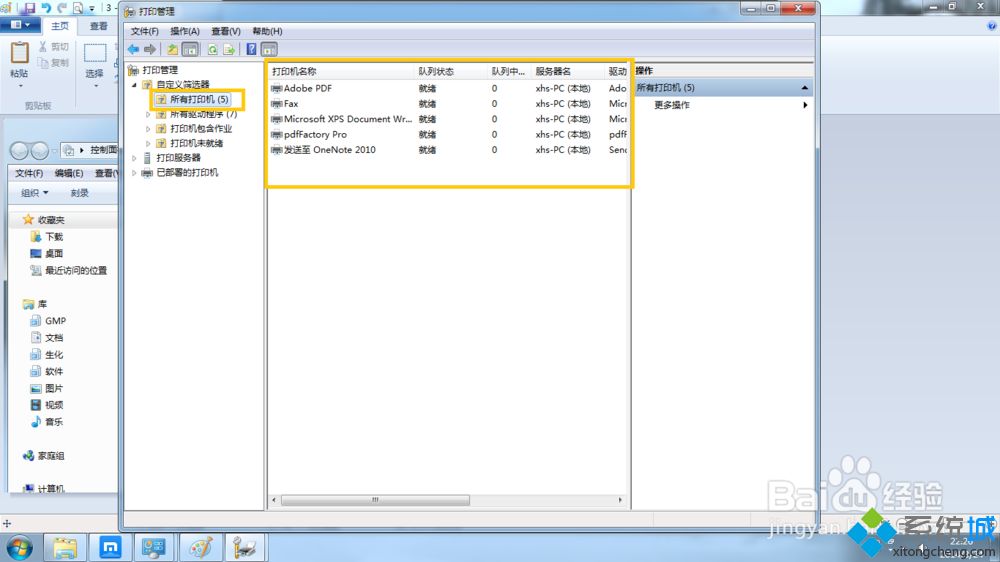Open 文件(F) menu in Explorer window

tap(29, 173)
